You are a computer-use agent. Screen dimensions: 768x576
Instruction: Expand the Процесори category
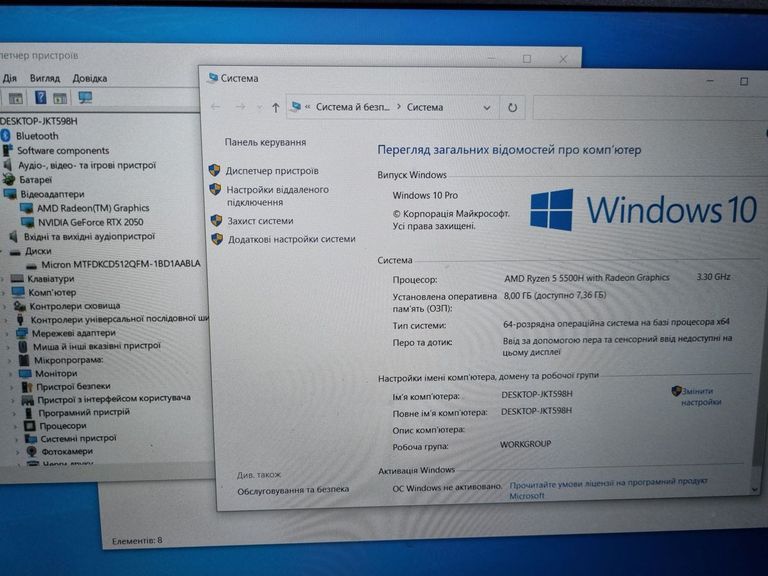pyautogui.click(x=14, y=425)
